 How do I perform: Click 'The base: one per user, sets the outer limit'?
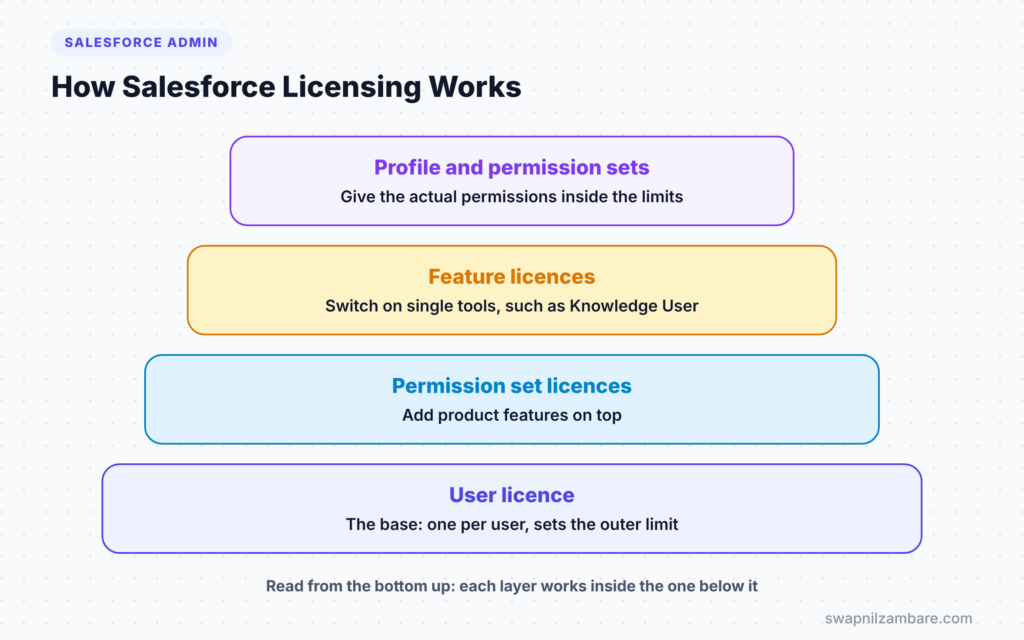point(511,524)
